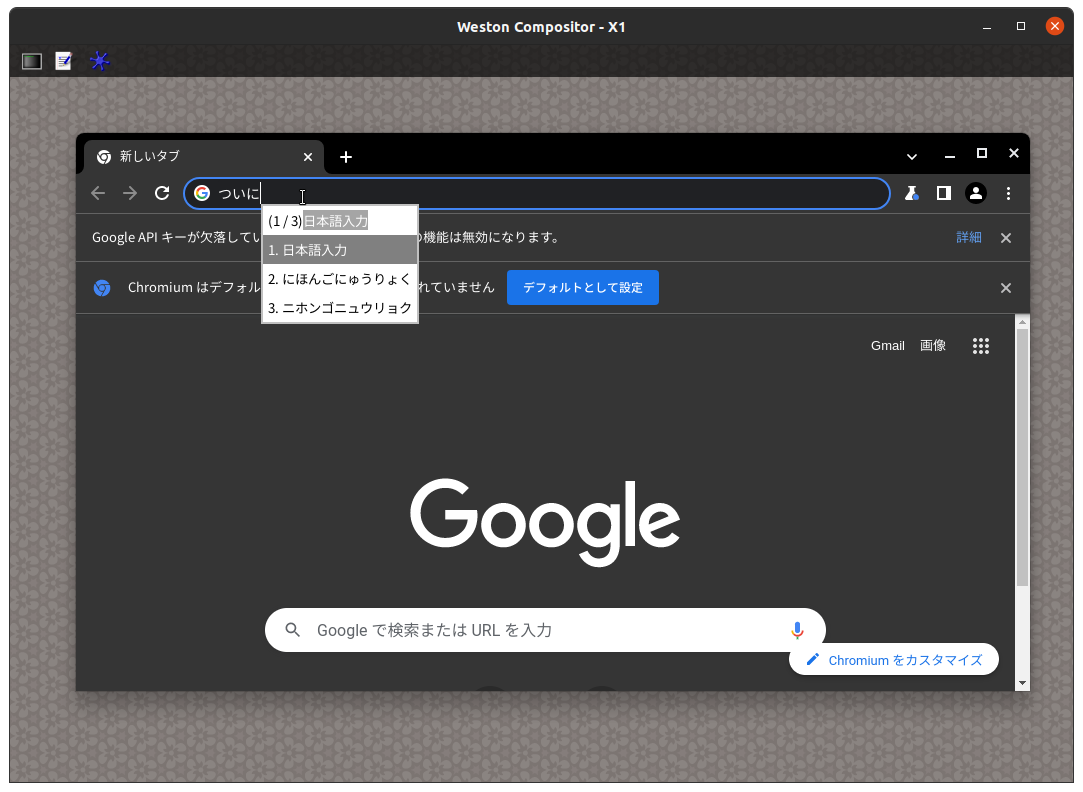Reload the current page
Viewport: 1083px width, 792px height.
(x=162, y=193)
